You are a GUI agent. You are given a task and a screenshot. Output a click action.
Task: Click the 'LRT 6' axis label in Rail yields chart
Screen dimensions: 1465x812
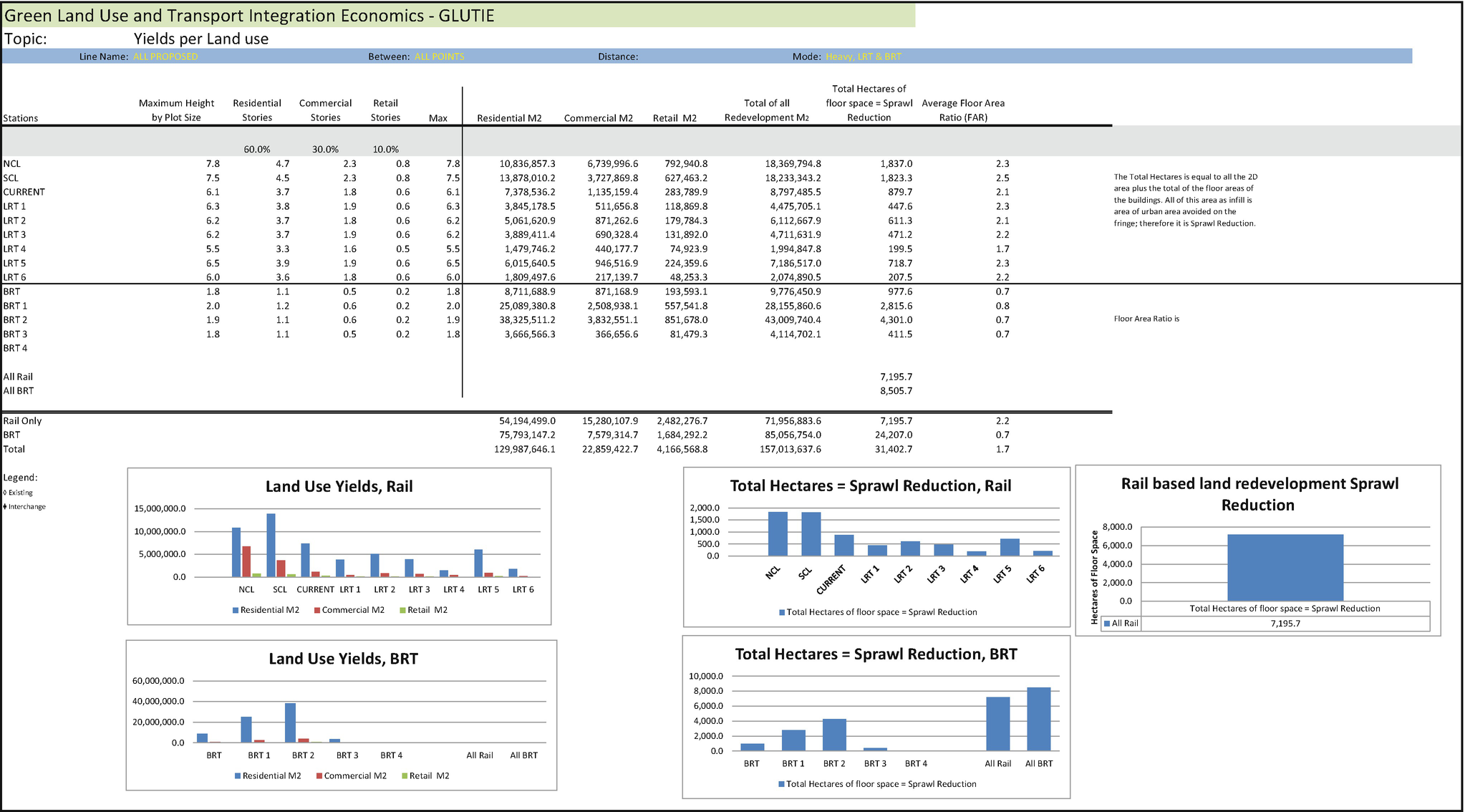point(523,589)
